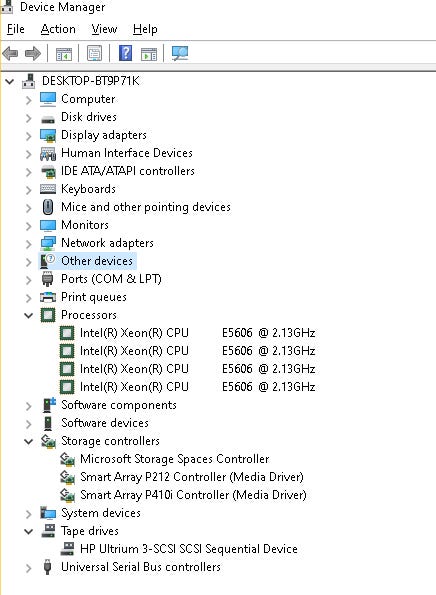Viewport: 436px width, 595px height.
Task: Click Scan for hardware changes monitor icon
Action: [x=180, y=54]
